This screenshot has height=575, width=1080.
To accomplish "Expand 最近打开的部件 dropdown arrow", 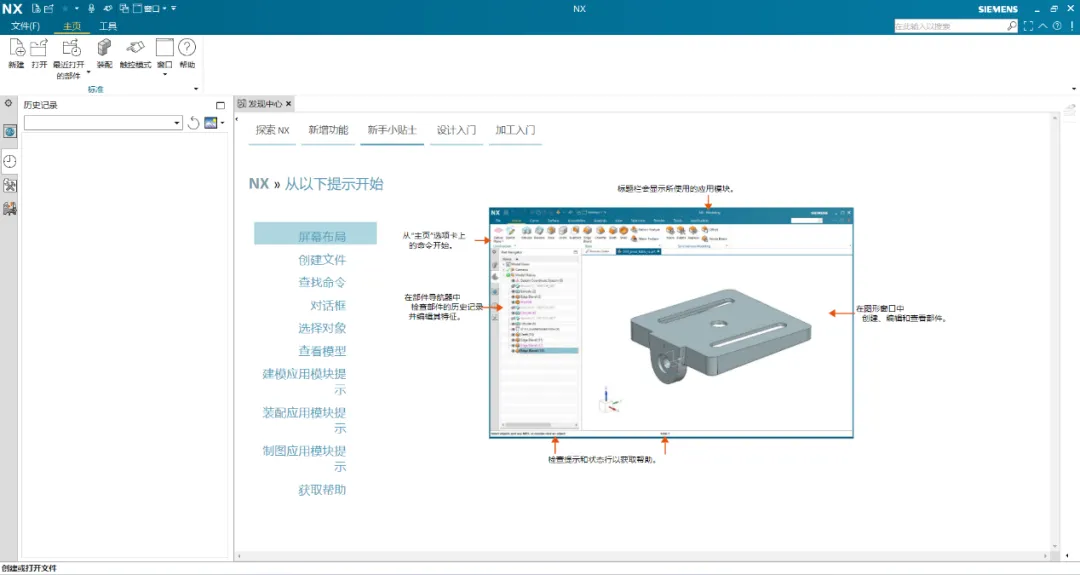I will click(88, 72).
